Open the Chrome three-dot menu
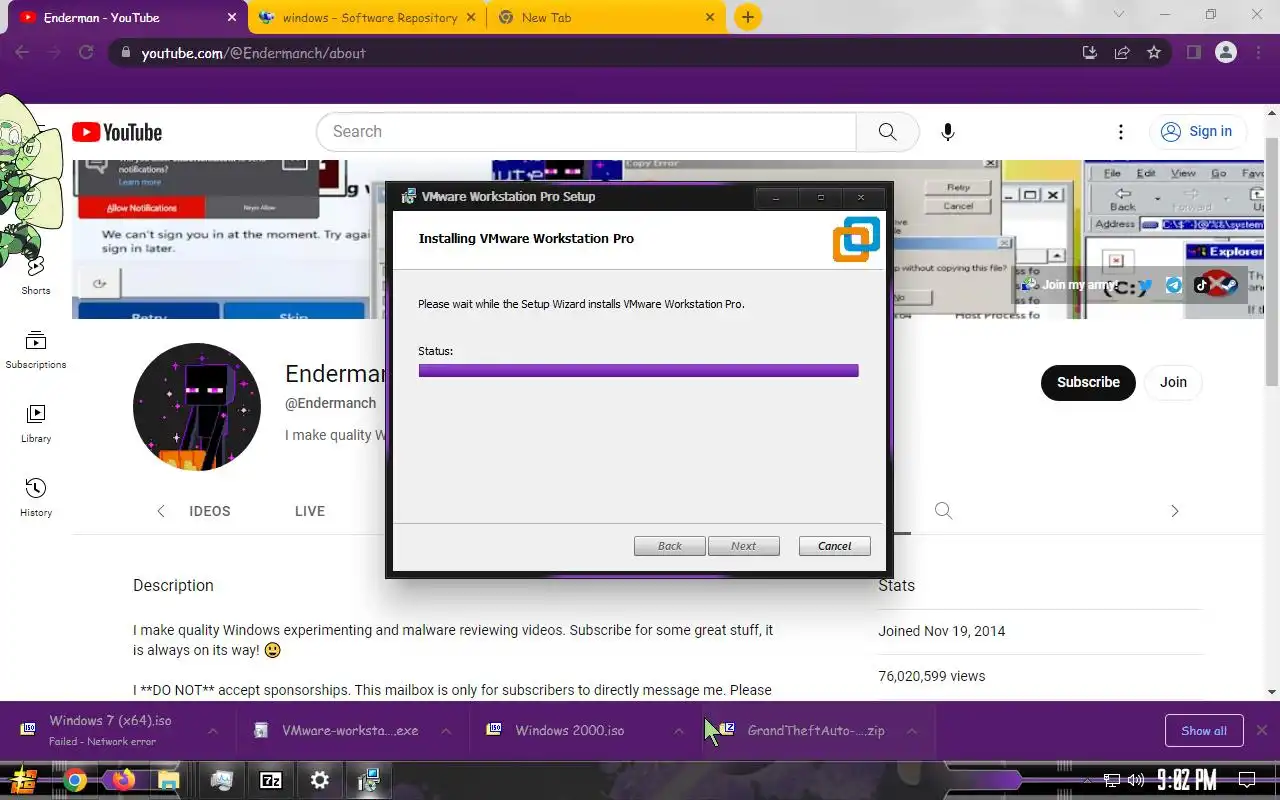Image resolution: width=1280 pixels, height=800 pixels. pyautogui.click(x=1257, y=53)
